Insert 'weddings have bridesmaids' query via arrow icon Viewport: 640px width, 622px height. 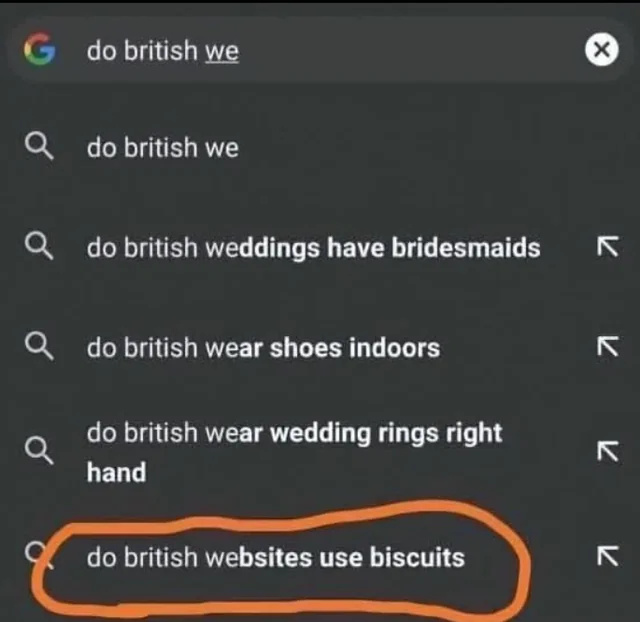tap(608, 246)
